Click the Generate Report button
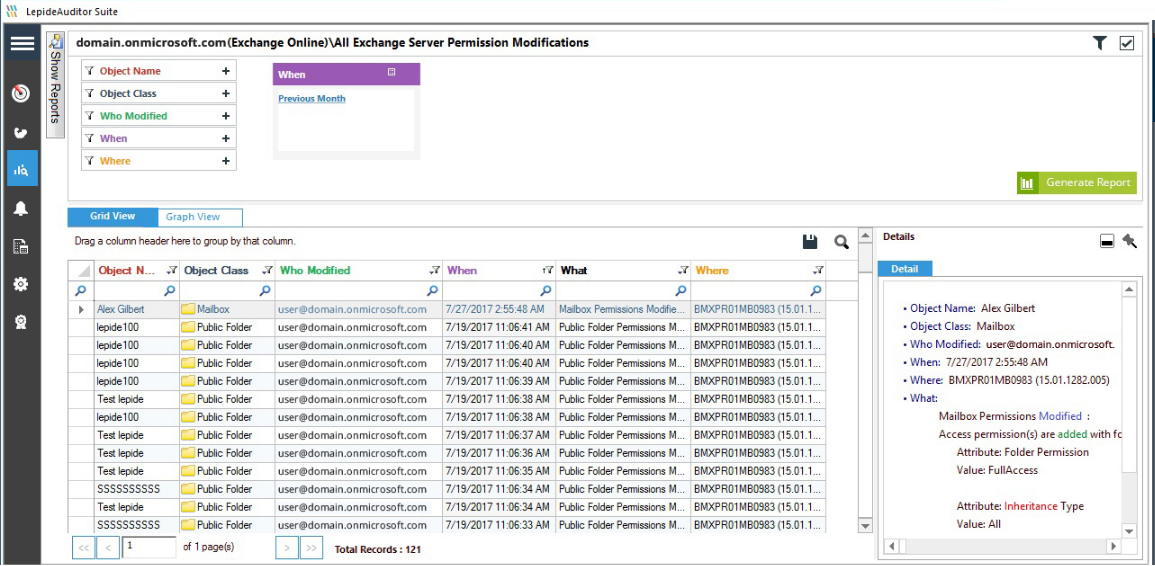Screen dimensions: 1155x566 point(1077,183)
